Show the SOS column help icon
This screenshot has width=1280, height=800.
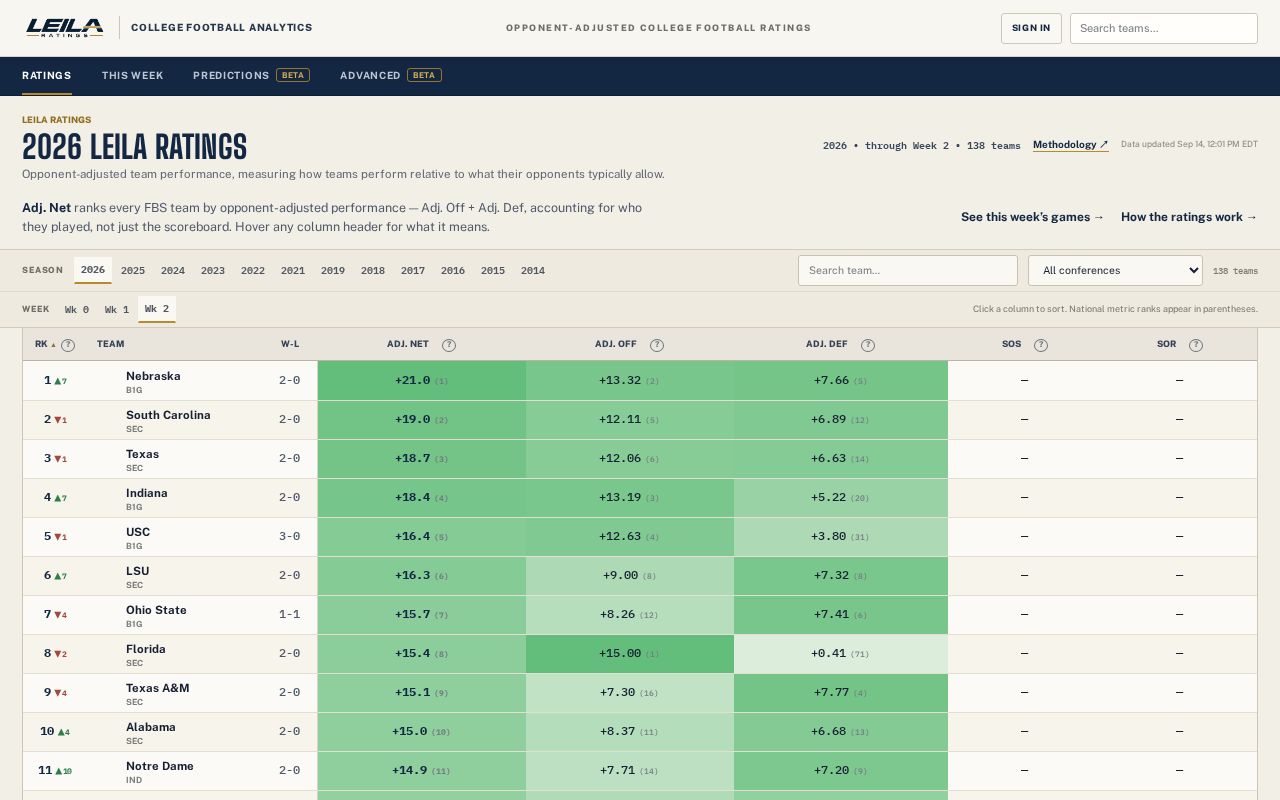1041,345
